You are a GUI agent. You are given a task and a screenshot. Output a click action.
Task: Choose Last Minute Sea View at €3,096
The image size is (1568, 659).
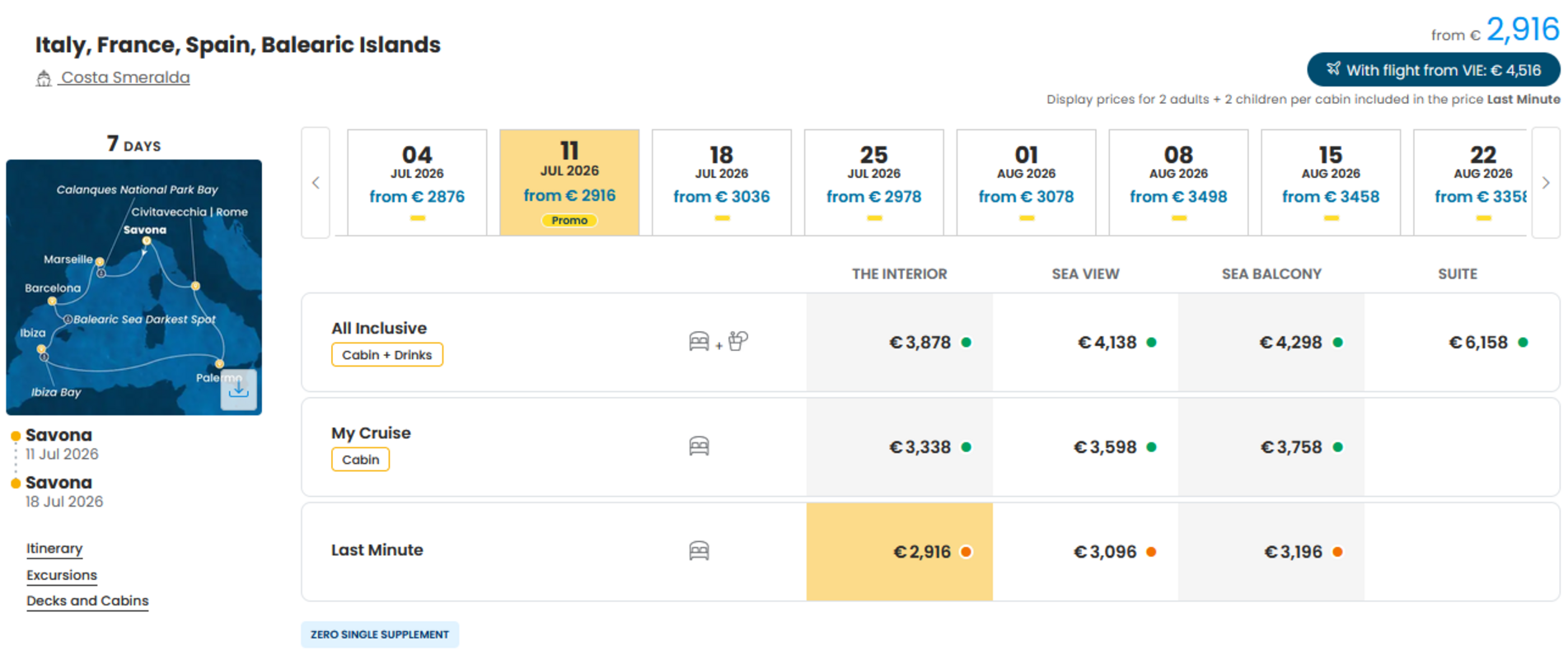1086,552
